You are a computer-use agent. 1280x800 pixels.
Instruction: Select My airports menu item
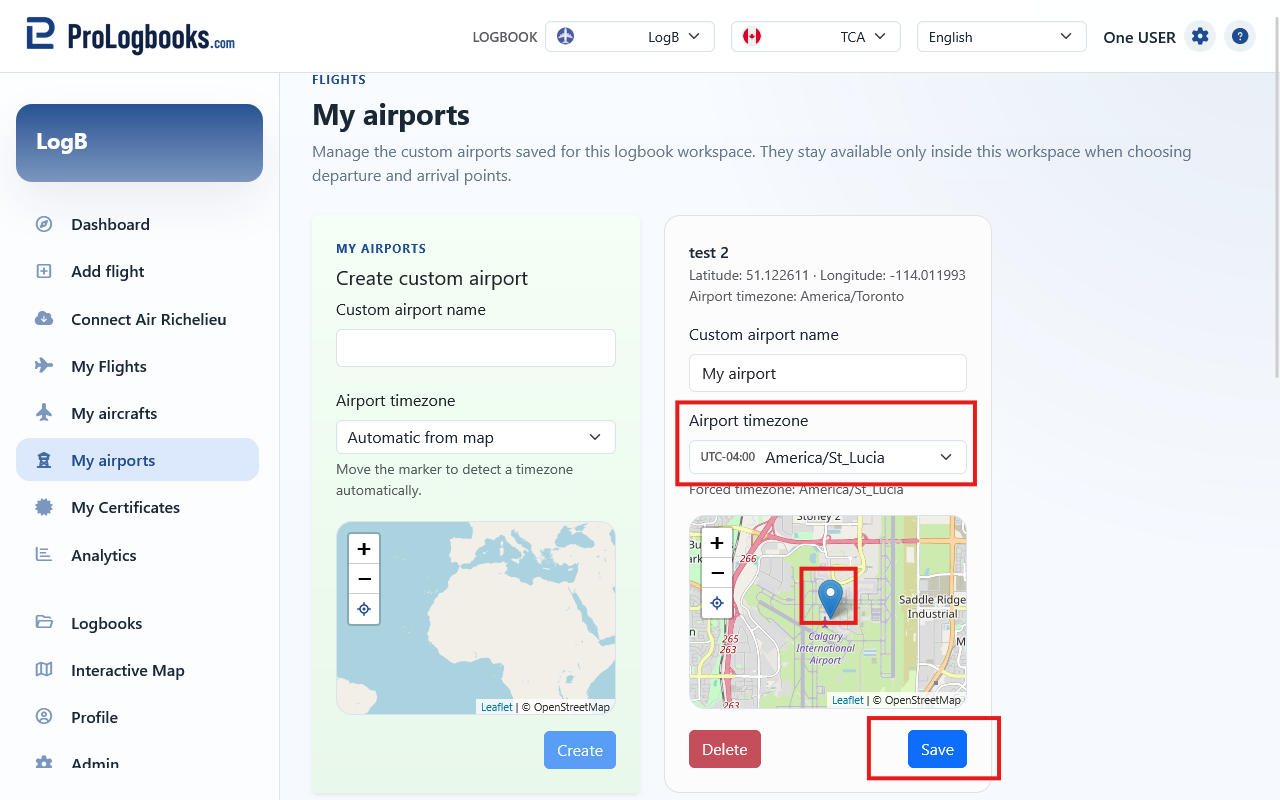pyautogui.click(x=138, y=460)
